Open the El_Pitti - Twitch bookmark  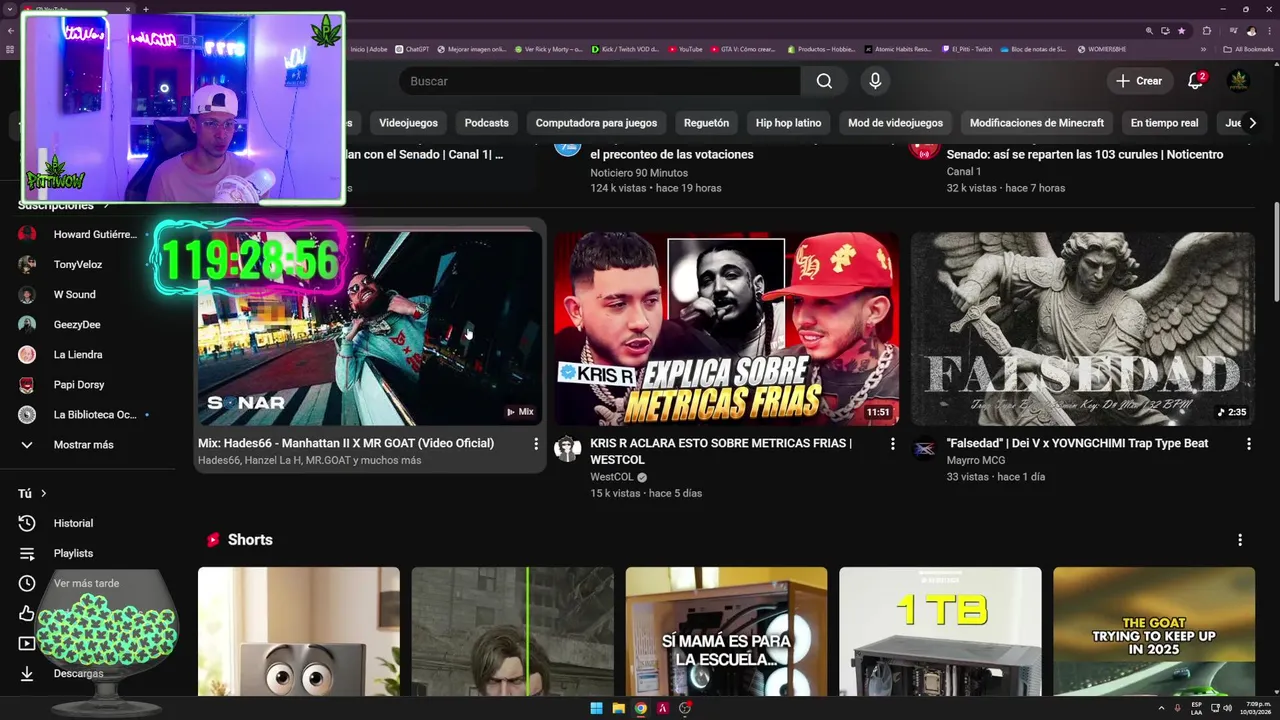point(967,49)
